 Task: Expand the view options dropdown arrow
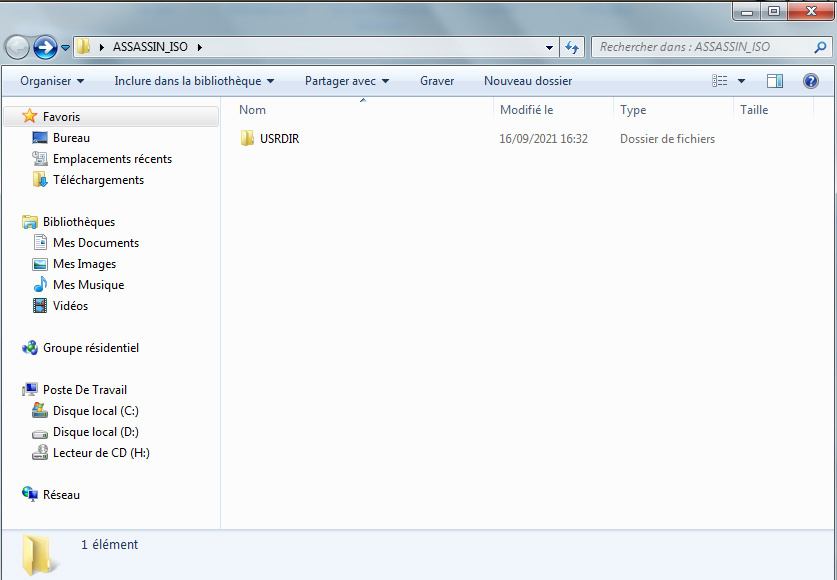coord(741,81)
